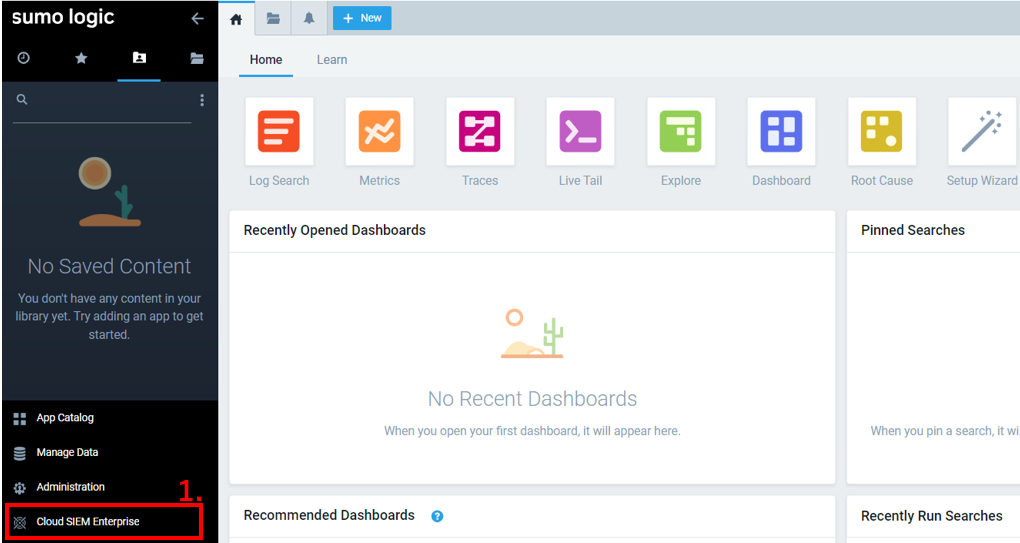Click the Pinned Searches heading
Image resolution: width=1020 pixels, height=543 pixels.
(913, 230)
